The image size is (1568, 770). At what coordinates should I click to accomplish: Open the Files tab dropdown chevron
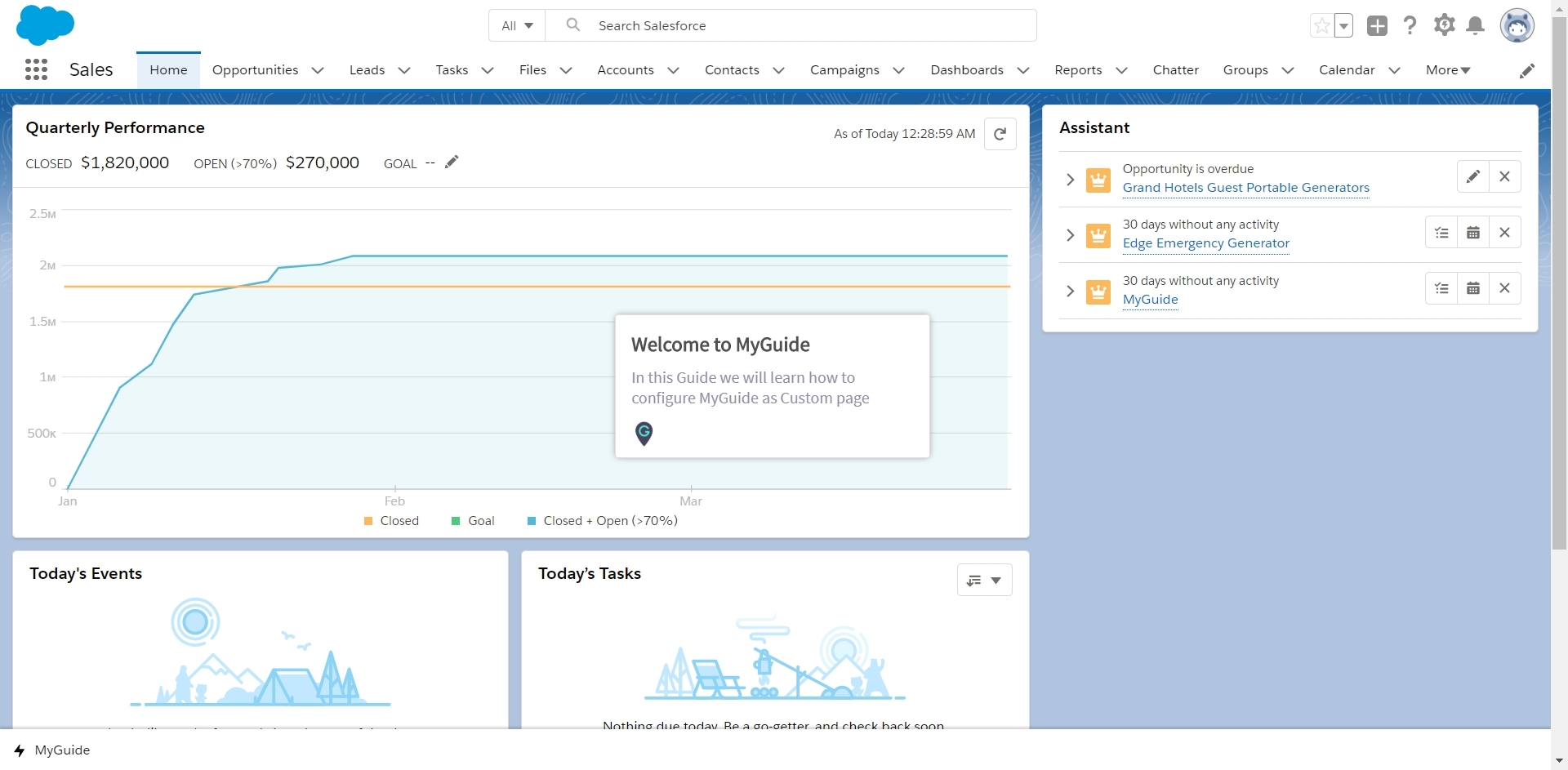click(x=565, y=71)
